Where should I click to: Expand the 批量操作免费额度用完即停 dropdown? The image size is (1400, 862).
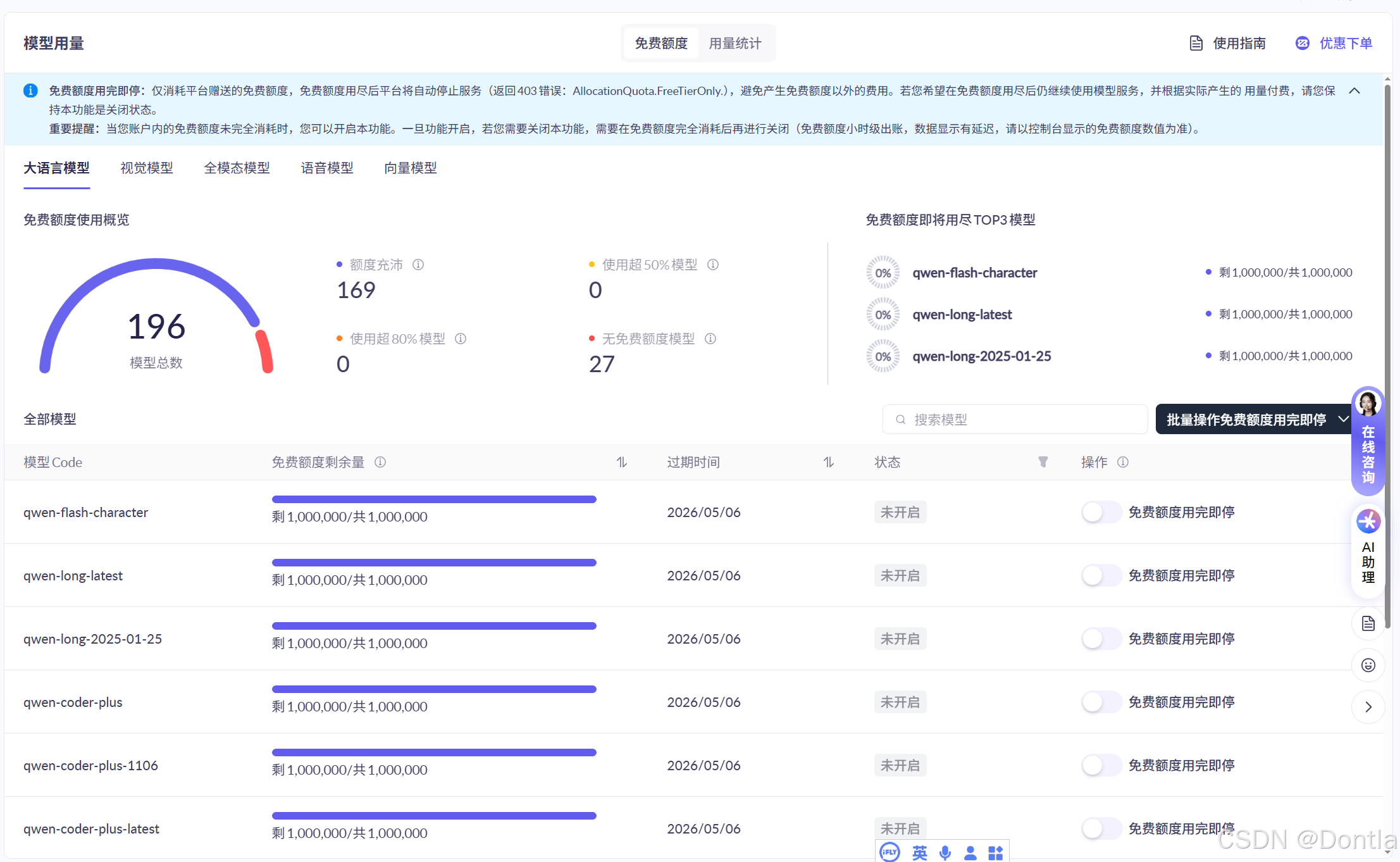[x=1342, y=419]
